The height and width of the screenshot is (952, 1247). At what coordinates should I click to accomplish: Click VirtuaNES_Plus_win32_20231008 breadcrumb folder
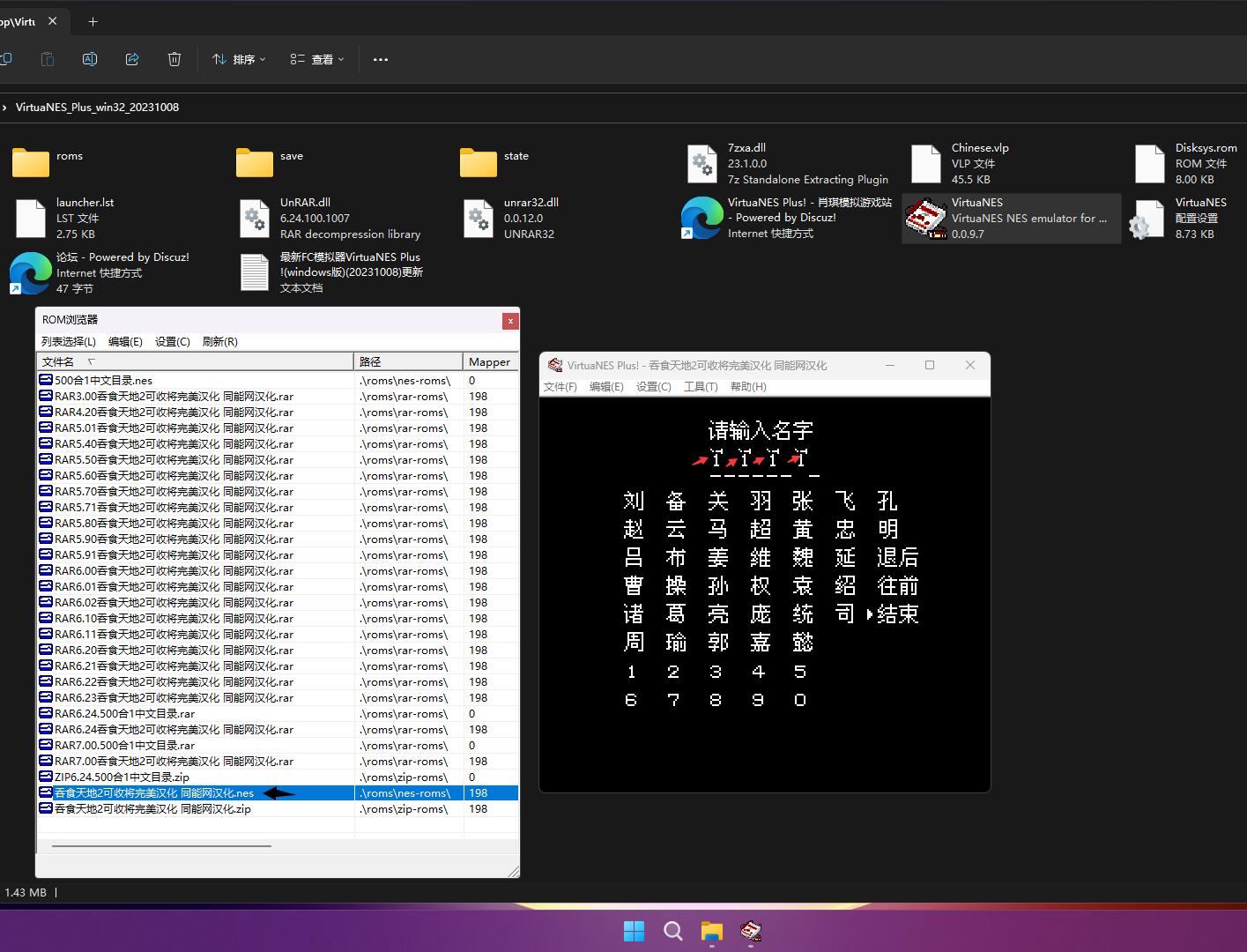point(97,108)
